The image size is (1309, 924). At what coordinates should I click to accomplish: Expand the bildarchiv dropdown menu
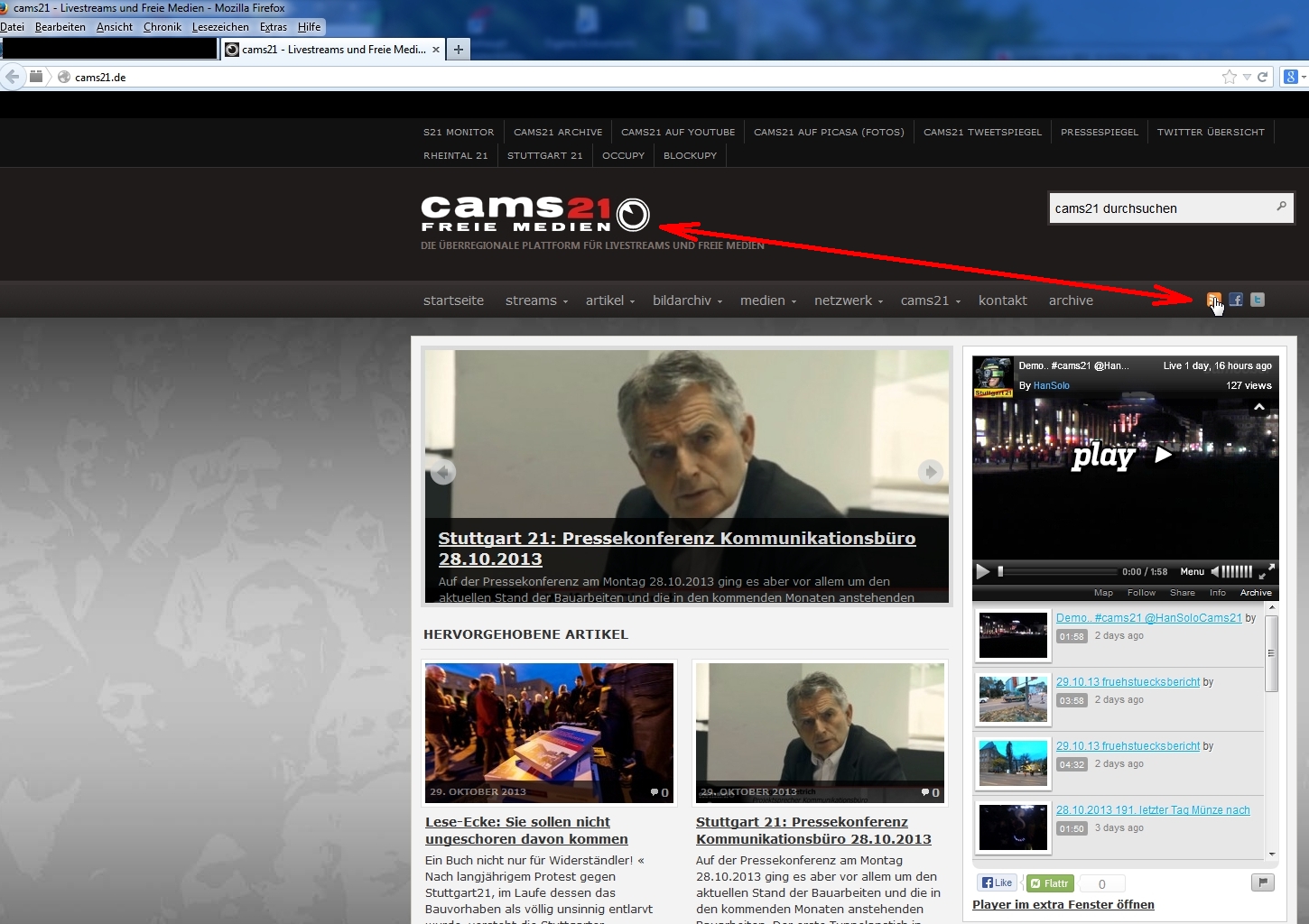pos(687,300)
